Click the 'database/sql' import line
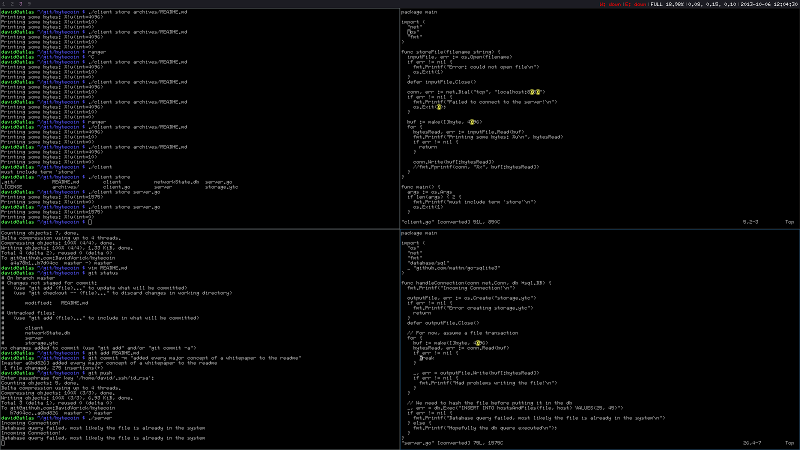The image size is (800, 450). [428, 263]
